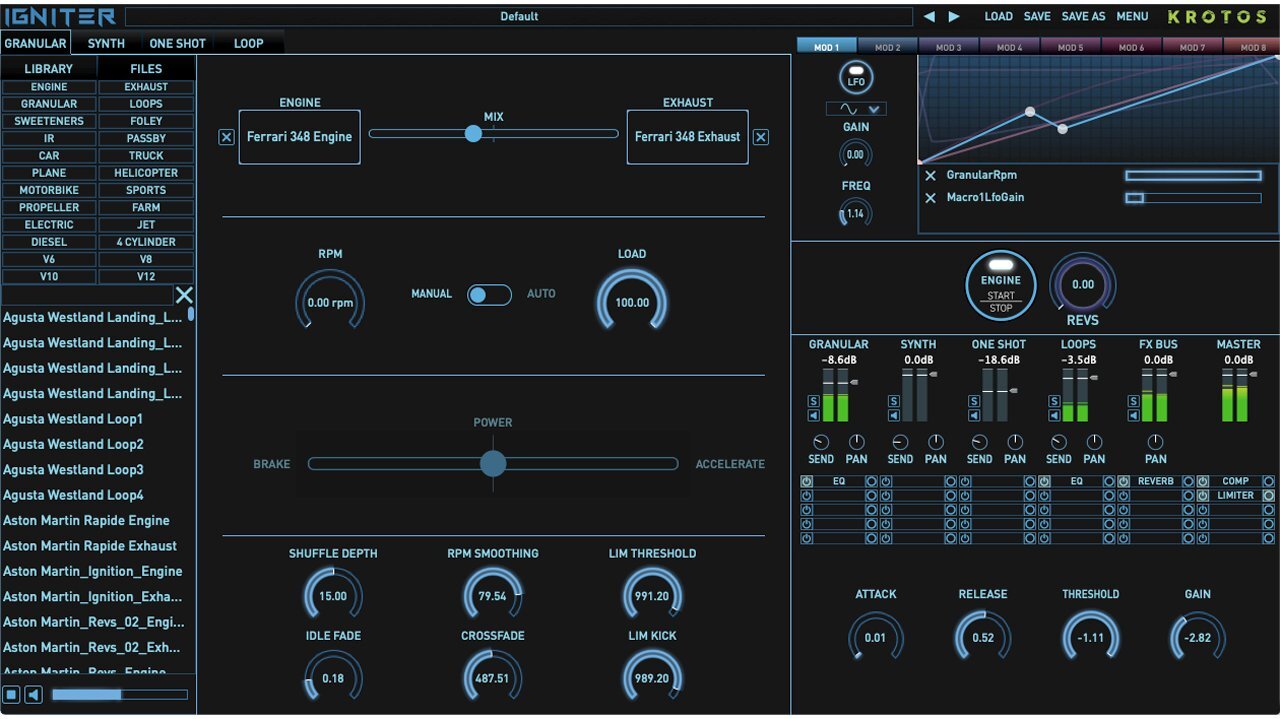
Task: Click the Brake/Accelerate power slider handle
Action: 492,463
